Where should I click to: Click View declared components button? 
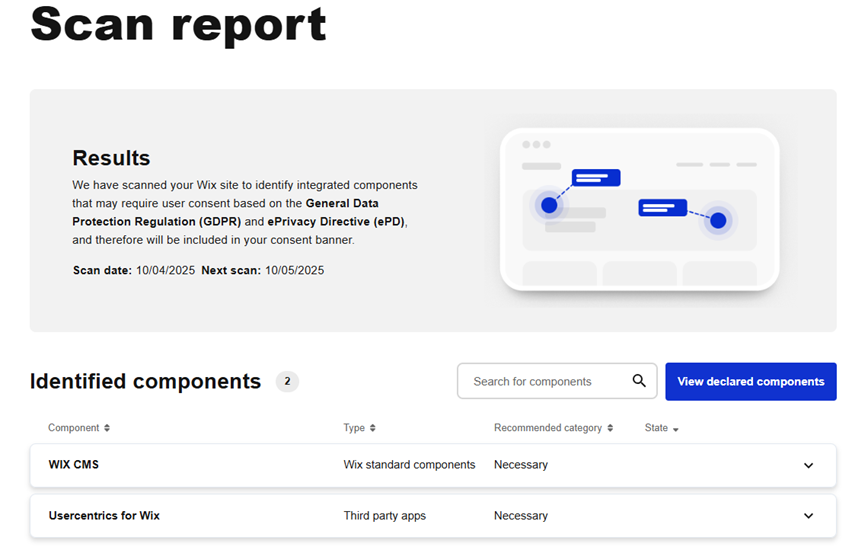click(751, 381)
